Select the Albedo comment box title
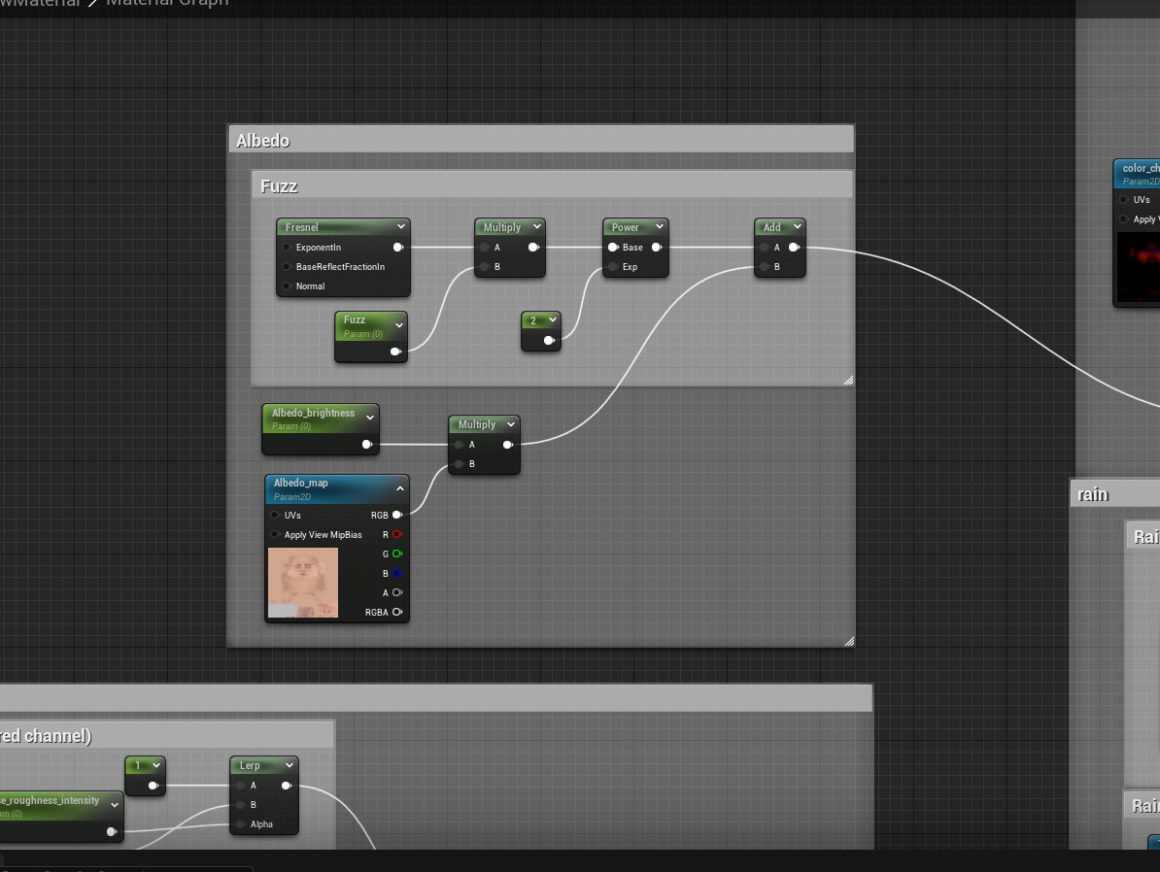1160x872 pixels. click(263, 141)
